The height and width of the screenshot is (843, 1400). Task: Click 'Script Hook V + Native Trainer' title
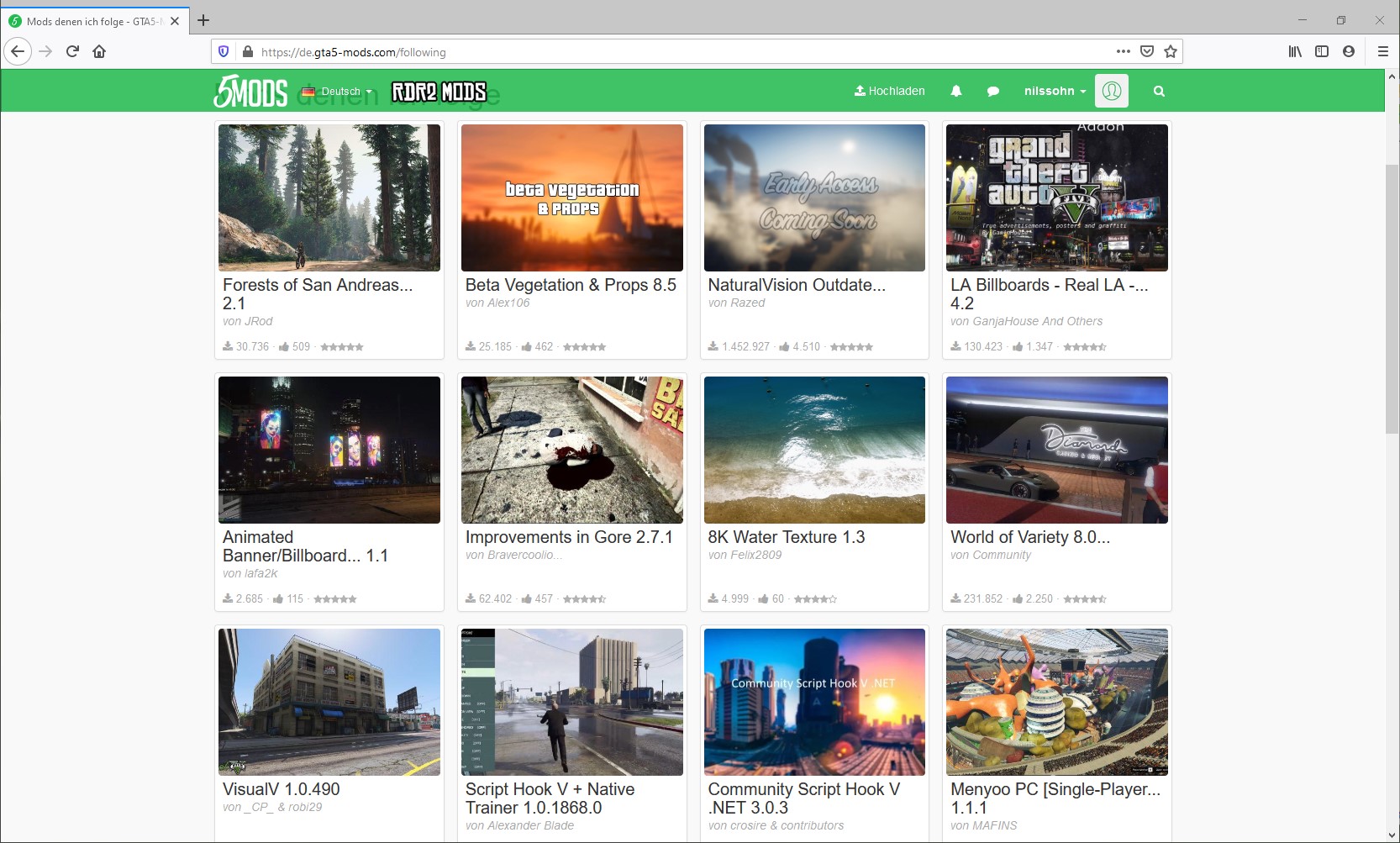click(550, 798)
